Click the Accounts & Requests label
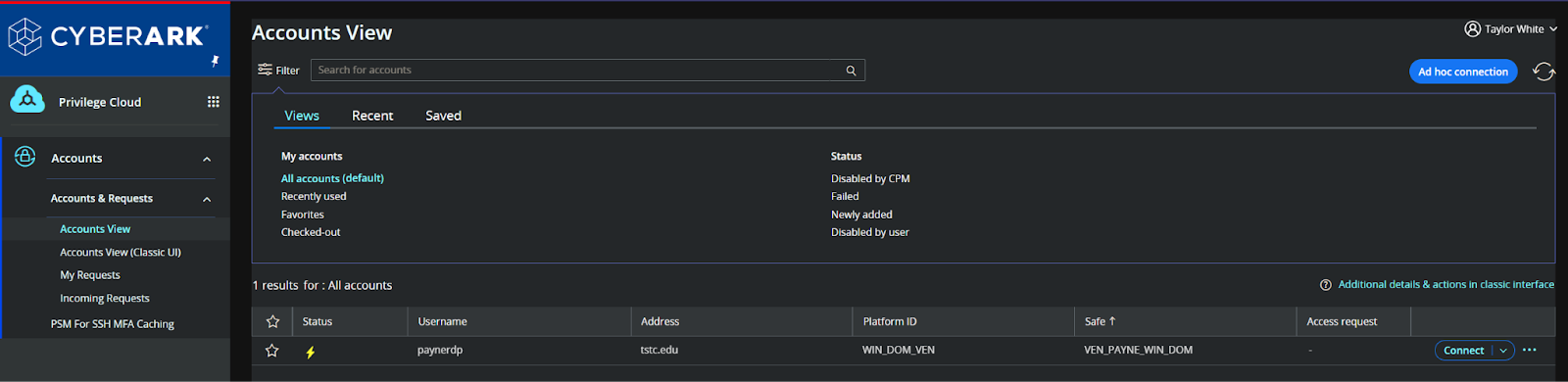This screenshot has height=382, width=1568. [x=102, y=199]
